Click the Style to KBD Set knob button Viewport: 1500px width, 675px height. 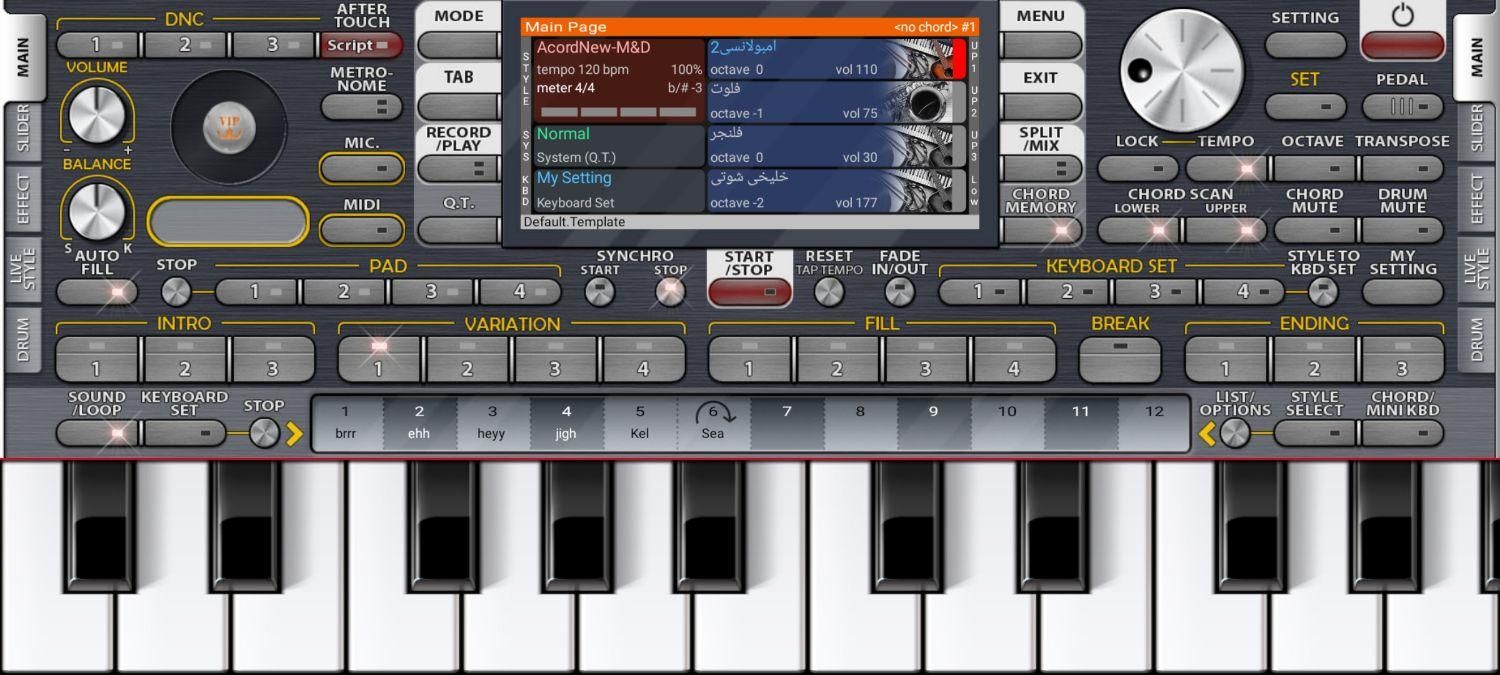pos(1322,292)
